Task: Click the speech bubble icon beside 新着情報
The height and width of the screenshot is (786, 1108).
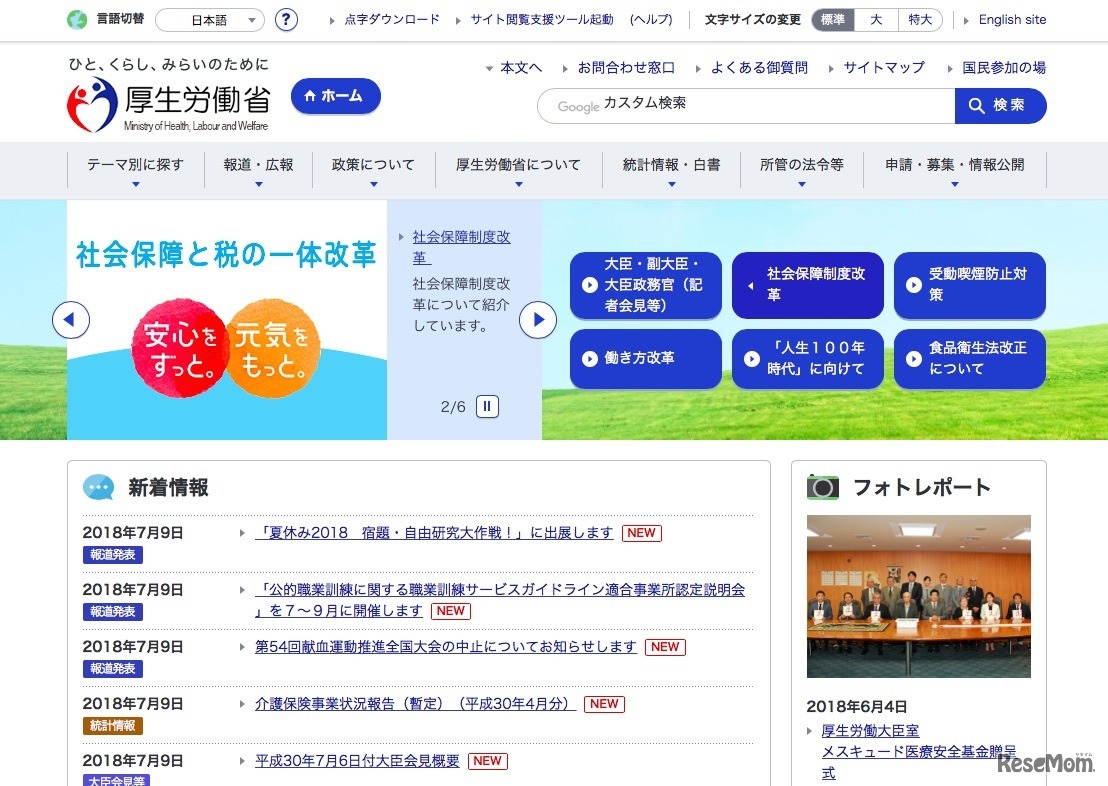Action: [x=99, y=487]
